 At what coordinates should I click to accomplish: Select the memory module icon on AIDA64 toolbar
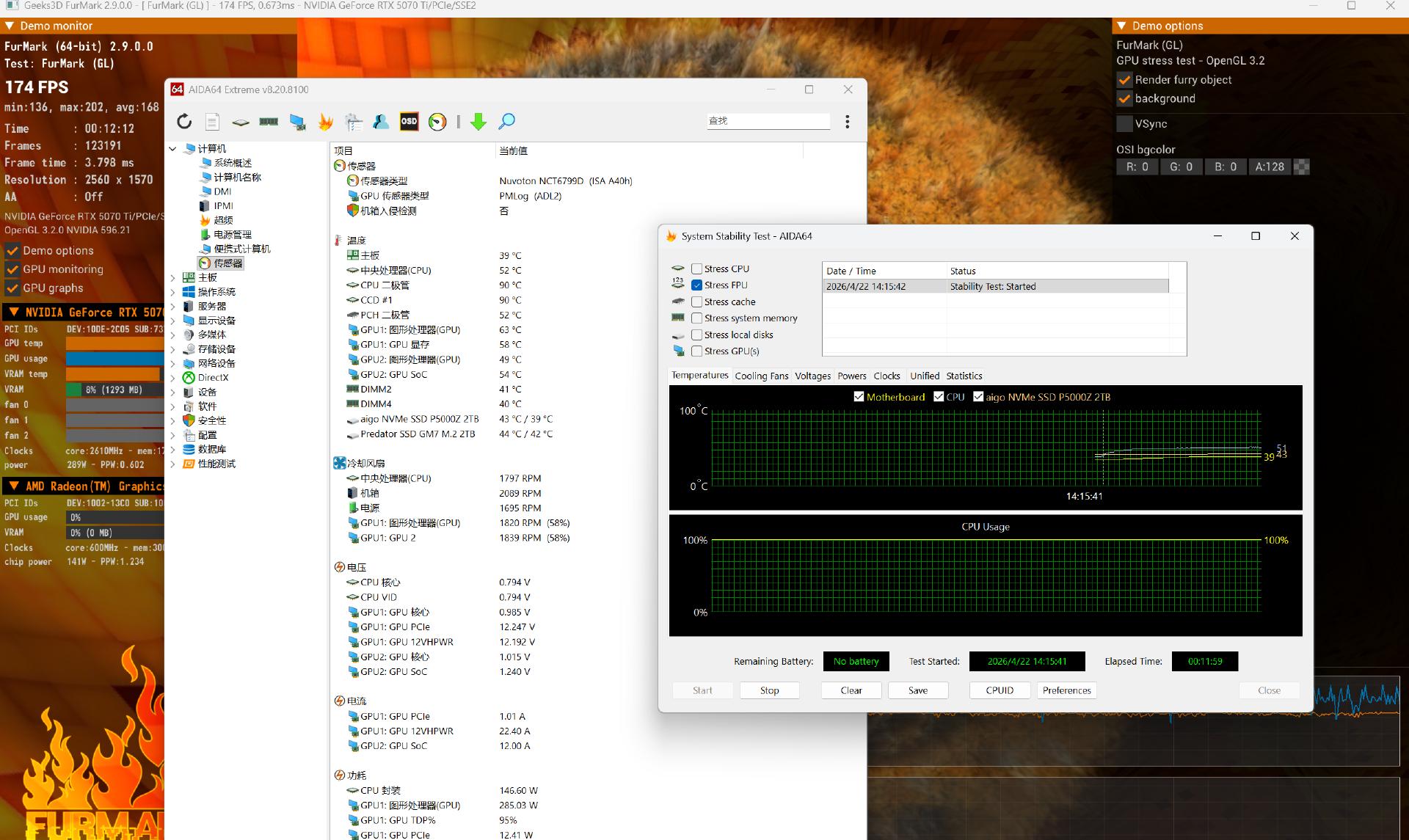269,122
